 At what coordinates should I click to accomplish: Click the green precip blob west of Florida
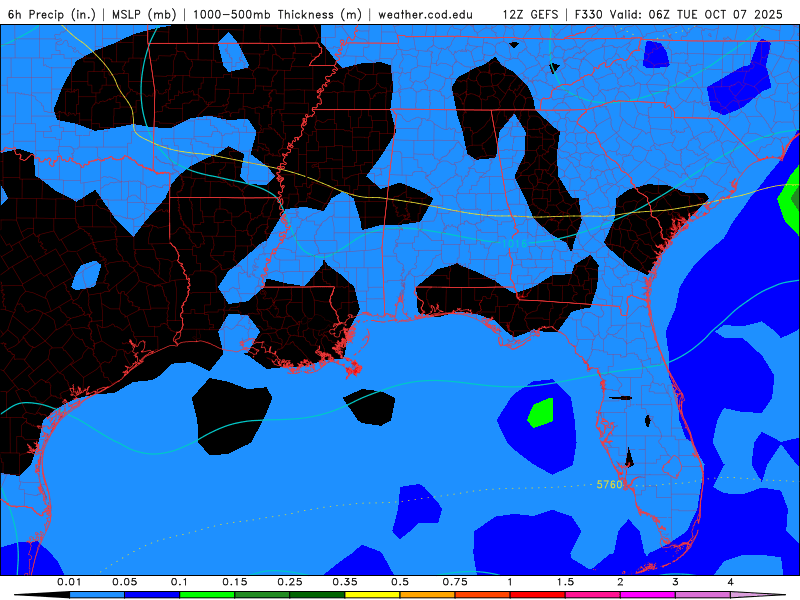point(541,412)
